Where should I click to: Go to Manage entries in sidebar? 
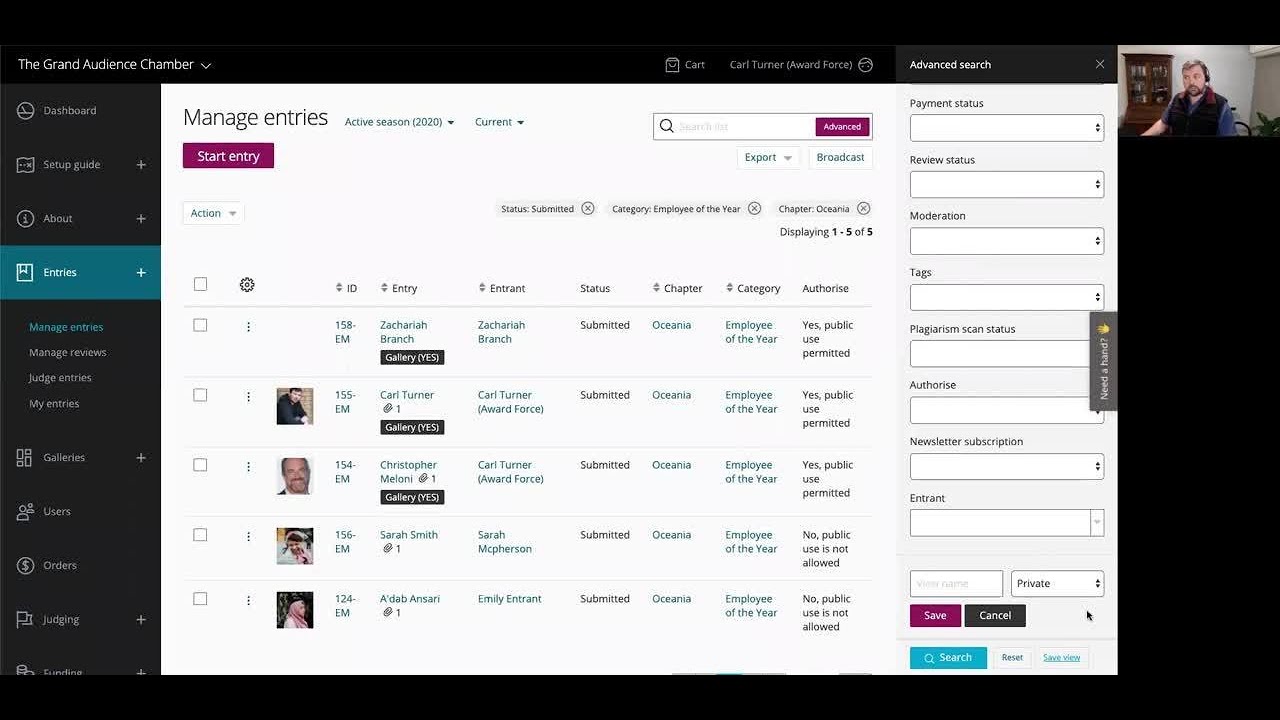66,327
